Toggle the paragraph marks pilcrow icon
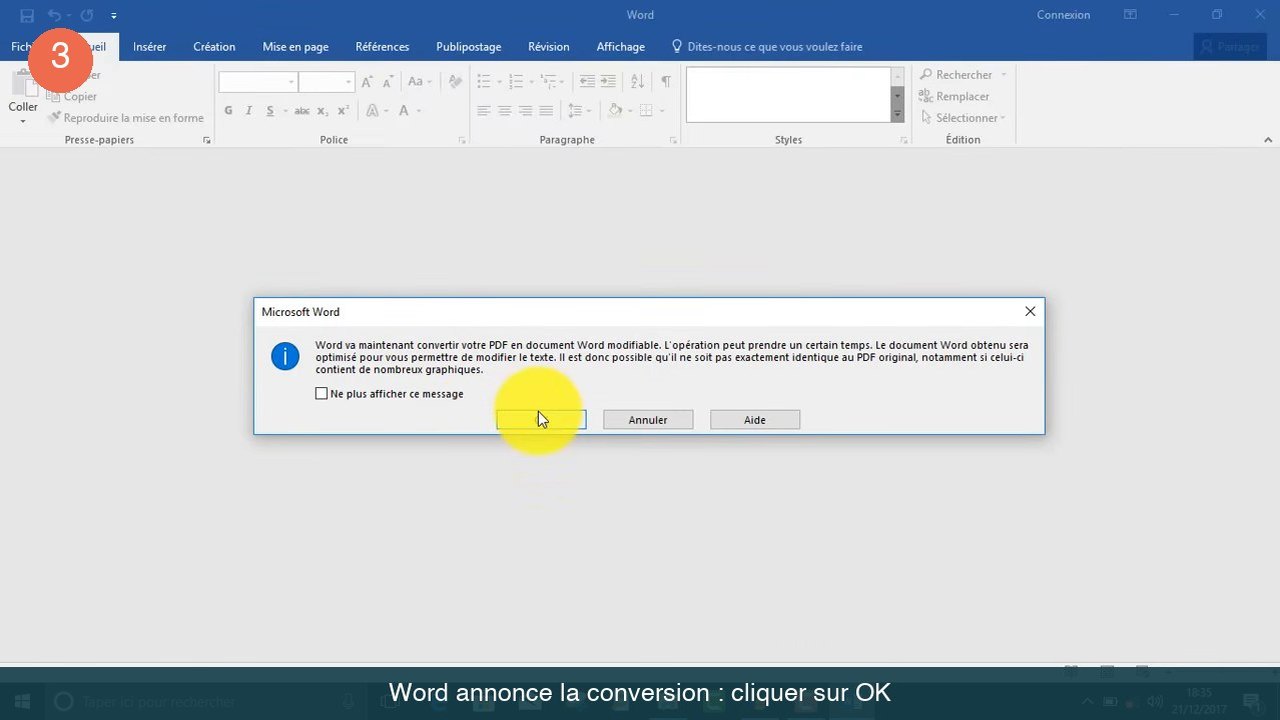This screenshot has height=720, width=1280. coord(666,82)
